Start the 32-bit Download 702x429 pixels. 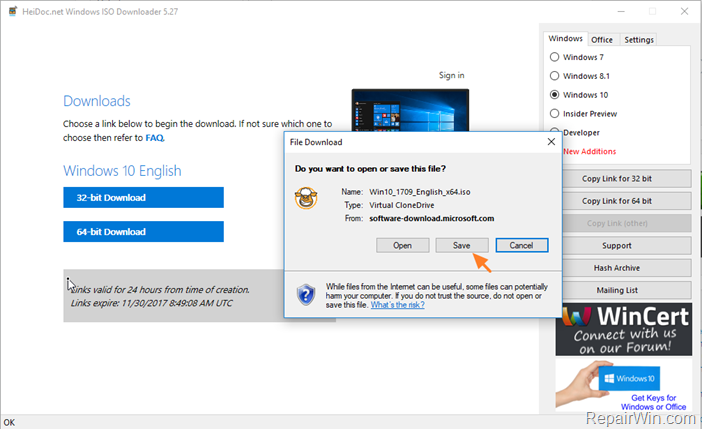click(x=143, y=197)
